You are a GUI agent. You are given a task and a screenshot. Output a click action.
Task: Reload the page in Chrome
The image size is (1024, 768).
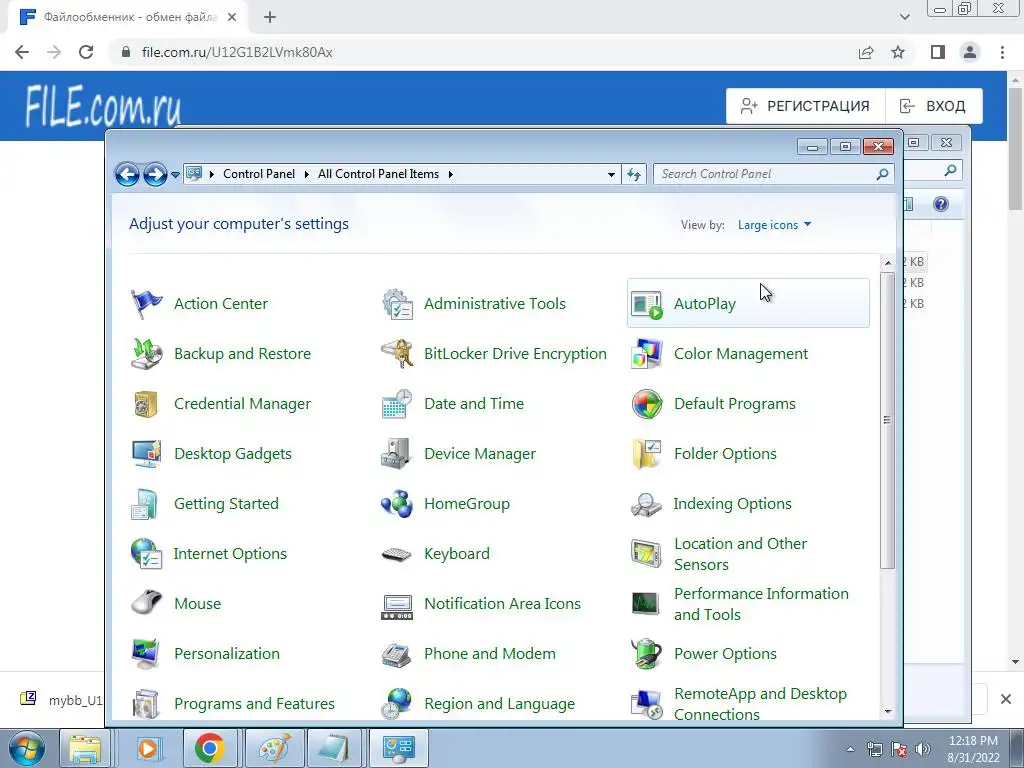pos(86,52)
